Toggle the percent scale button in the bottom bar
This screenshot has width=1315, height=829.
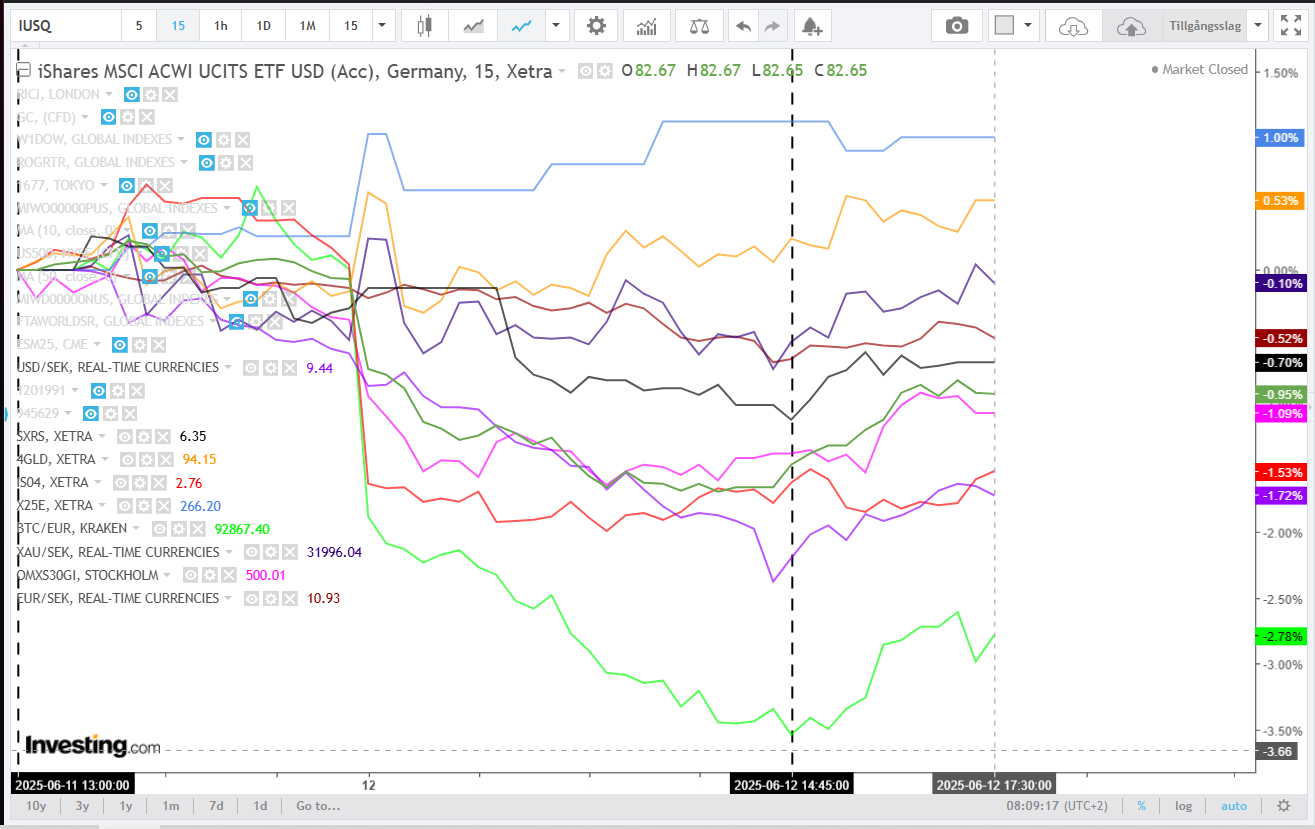tap(1141, 806)
